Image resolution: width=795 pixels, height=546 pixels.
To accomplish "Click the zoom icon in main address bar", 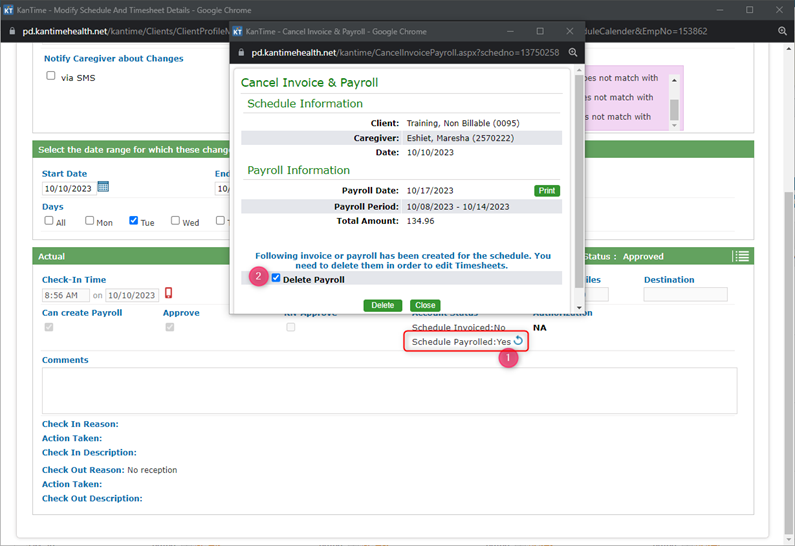I will (782, 31).
